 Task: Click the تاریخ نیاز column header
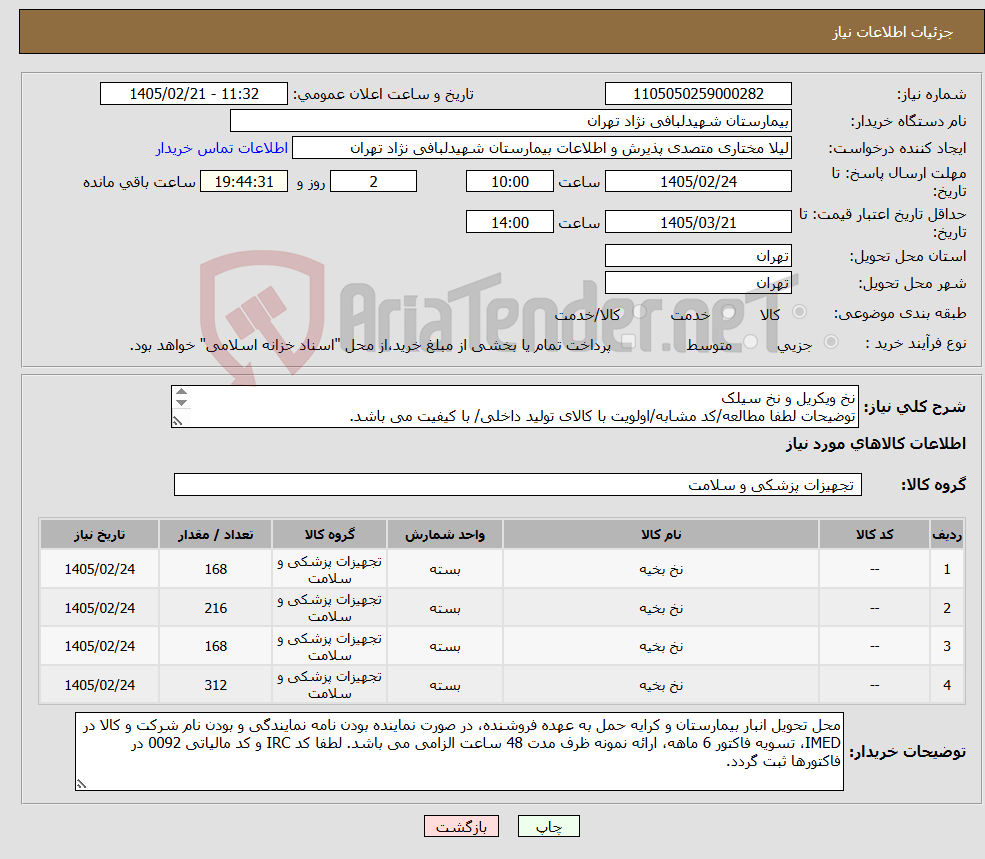99,534
